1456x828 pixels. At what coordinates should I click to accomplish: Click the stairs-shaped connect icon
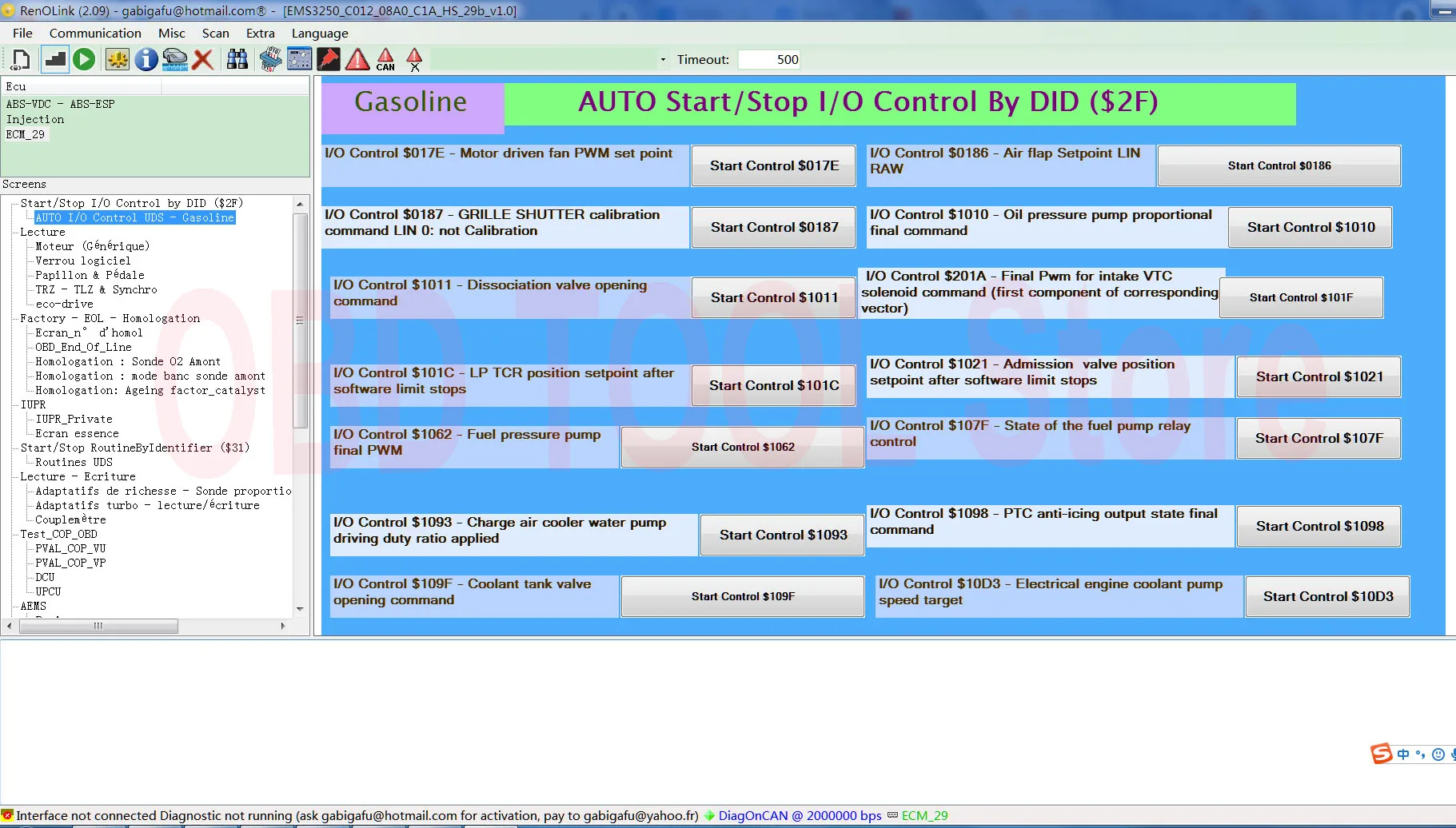(55, 59)
